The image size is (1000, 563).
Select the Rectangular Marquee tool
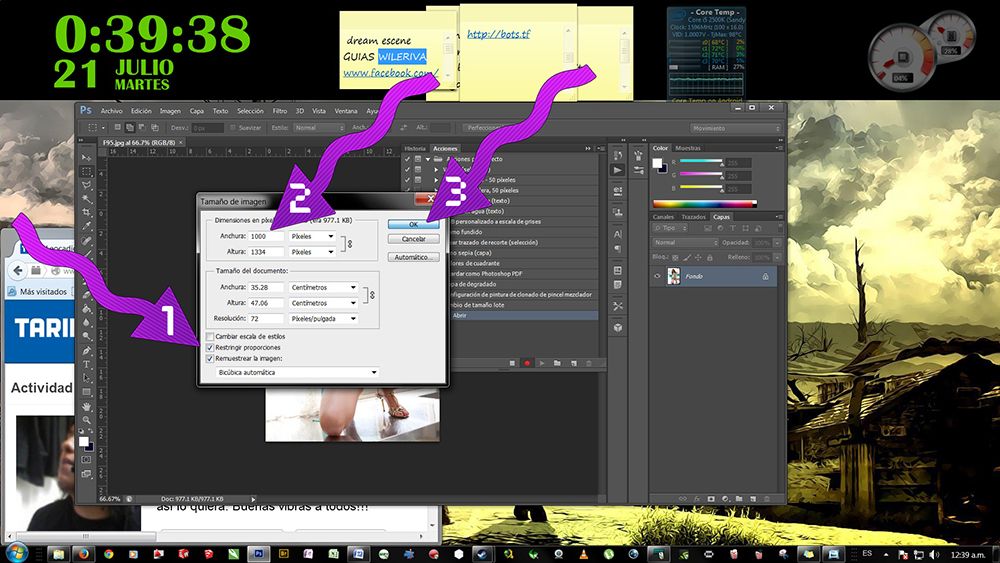click(87, 172)
